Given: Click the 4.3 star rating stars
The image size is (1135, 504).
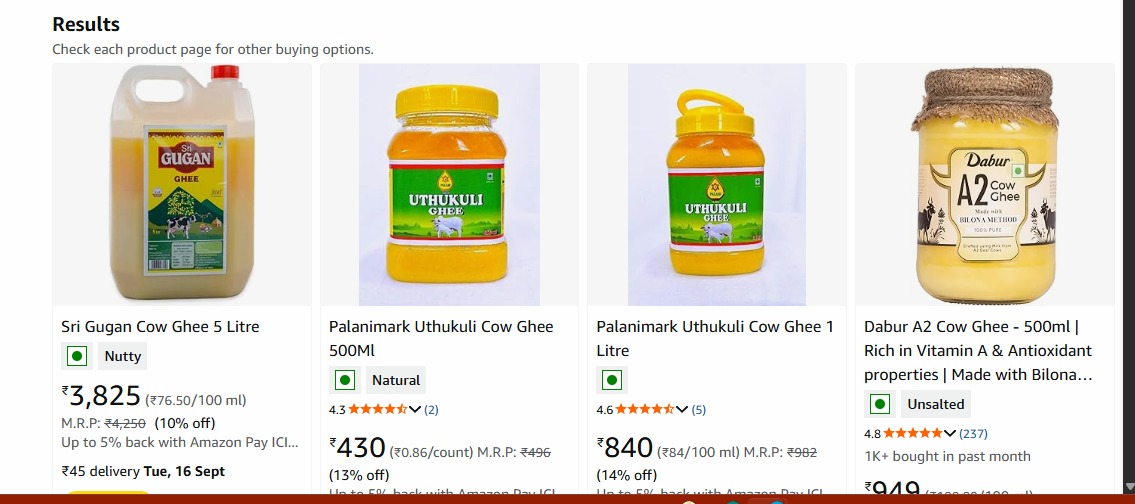Looking at the screenshot, I should [x=377, y=410].
